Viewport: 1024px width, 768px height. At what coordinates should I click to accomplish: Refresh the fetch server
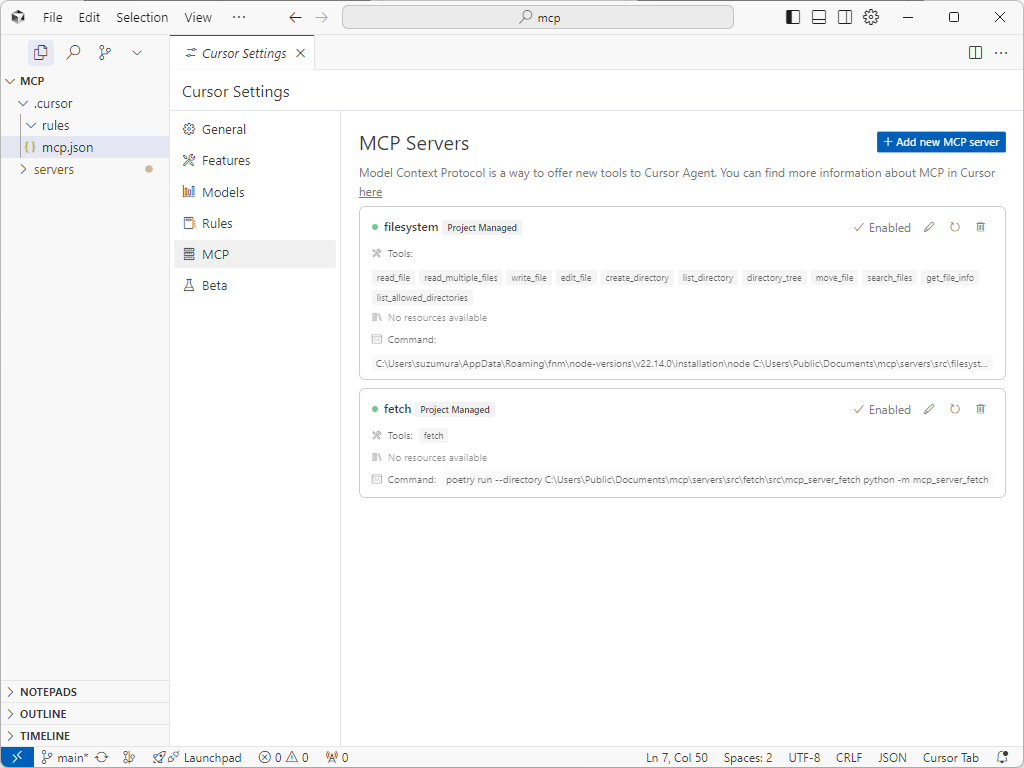(955, 409)
